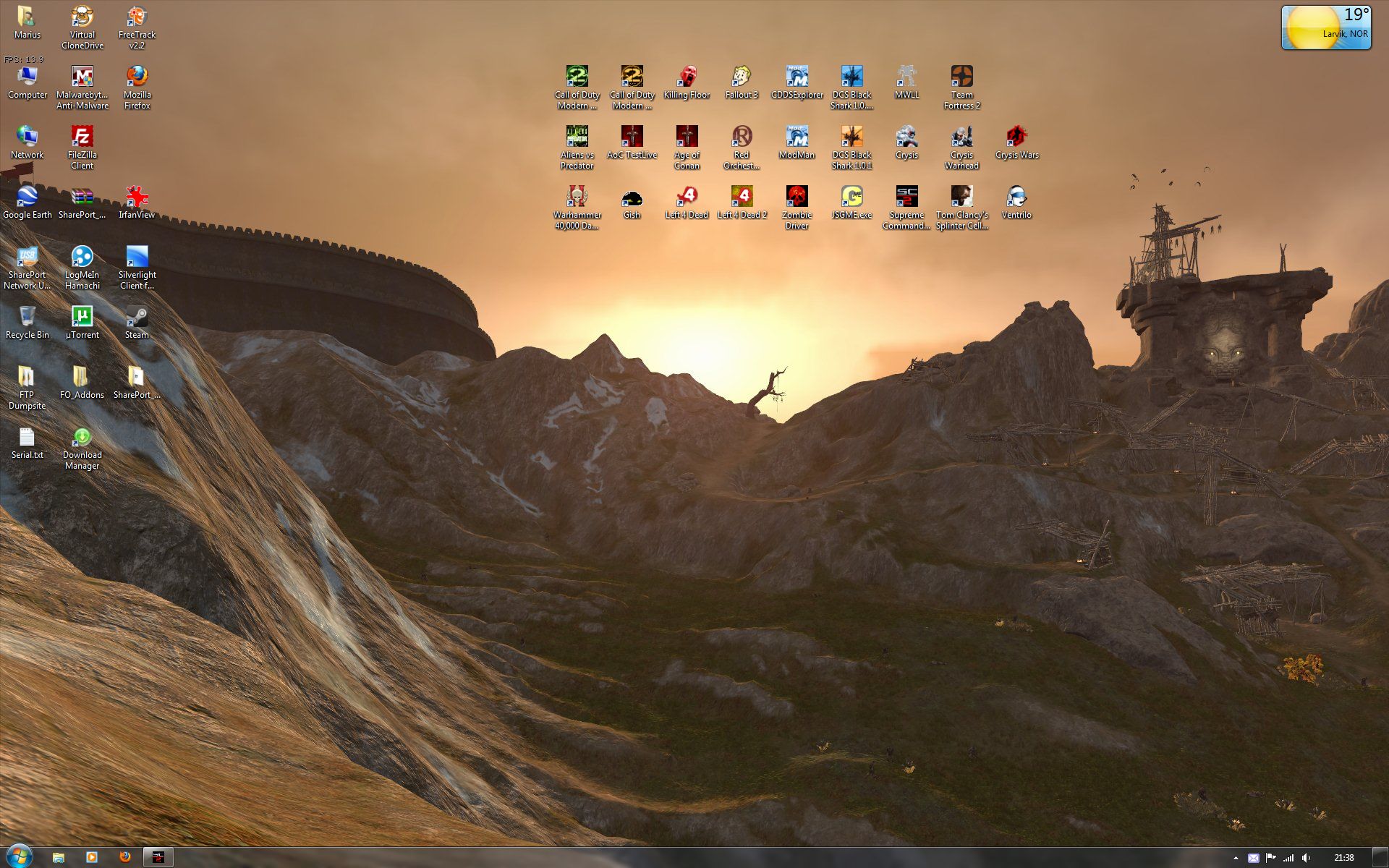Click the Show desktop button

click(1381, 857)
